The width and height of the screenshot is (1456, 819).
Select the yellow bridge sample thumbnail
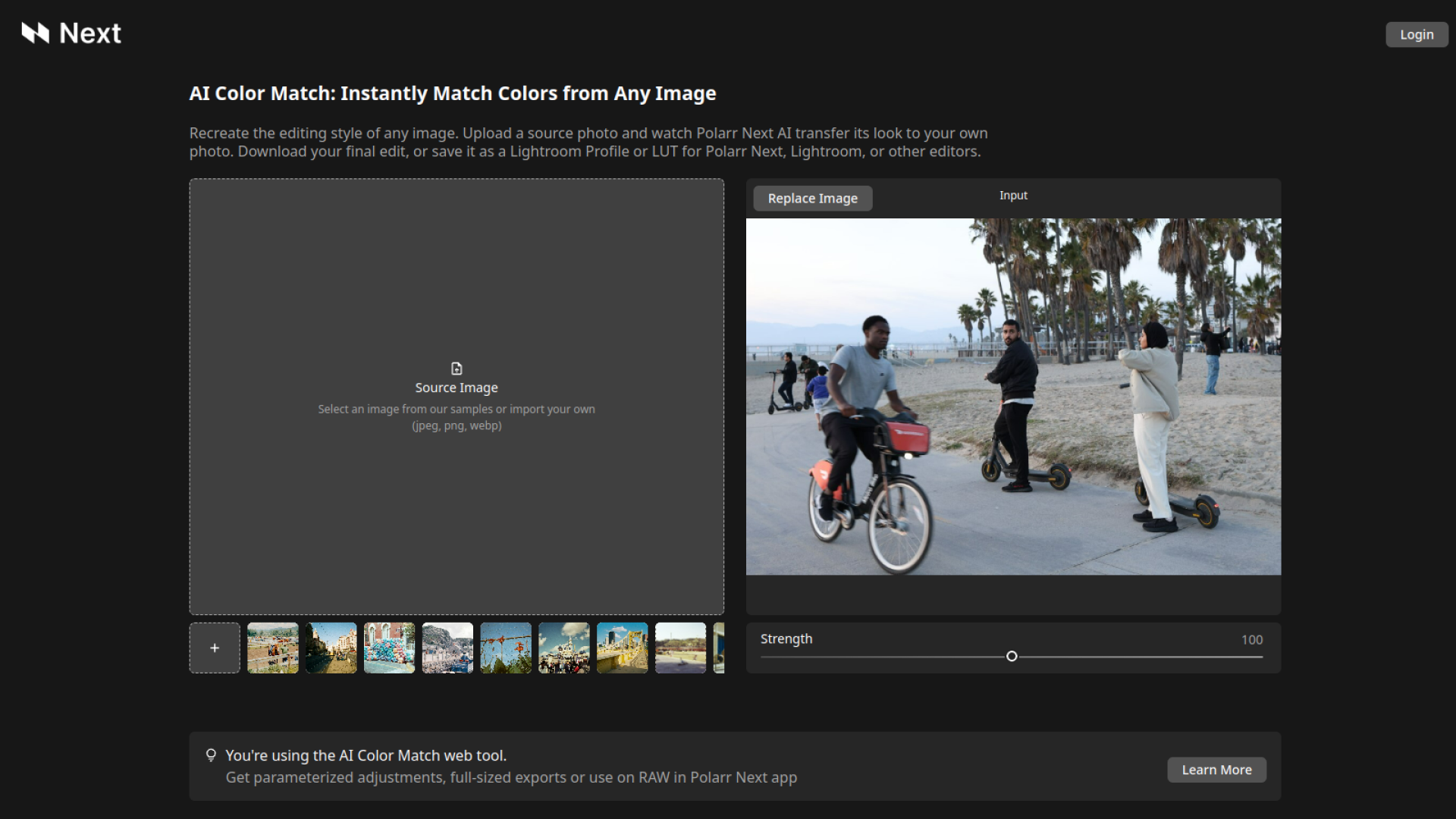(x=623, y=648)
